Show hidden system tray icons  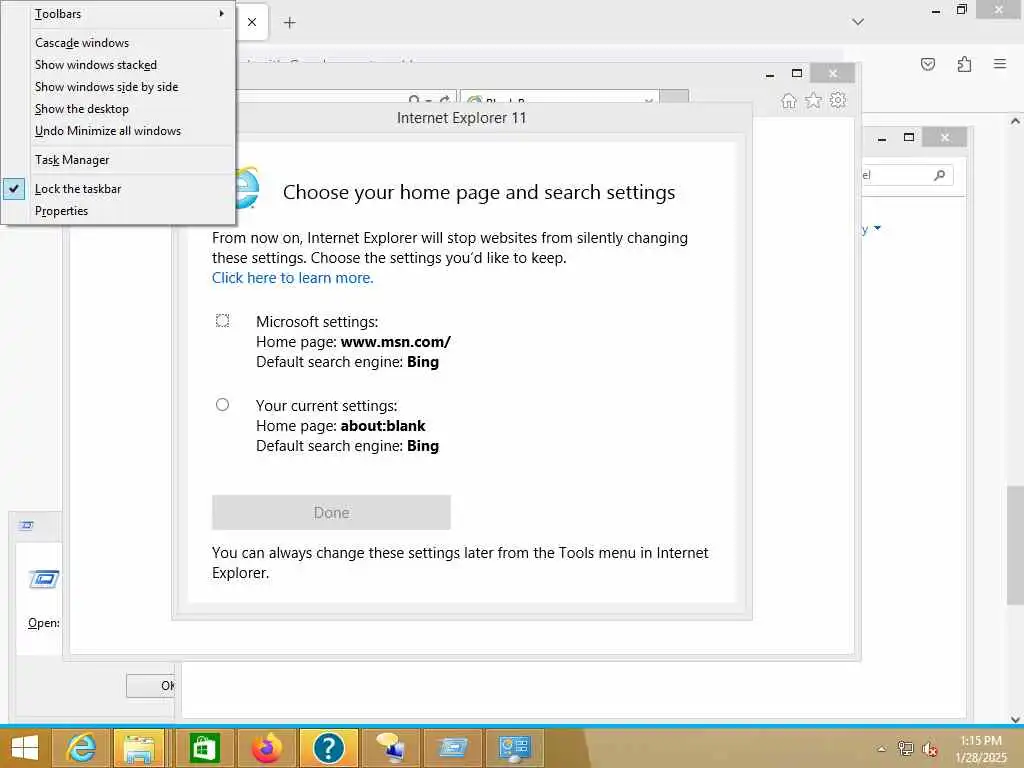pos(882,749)
